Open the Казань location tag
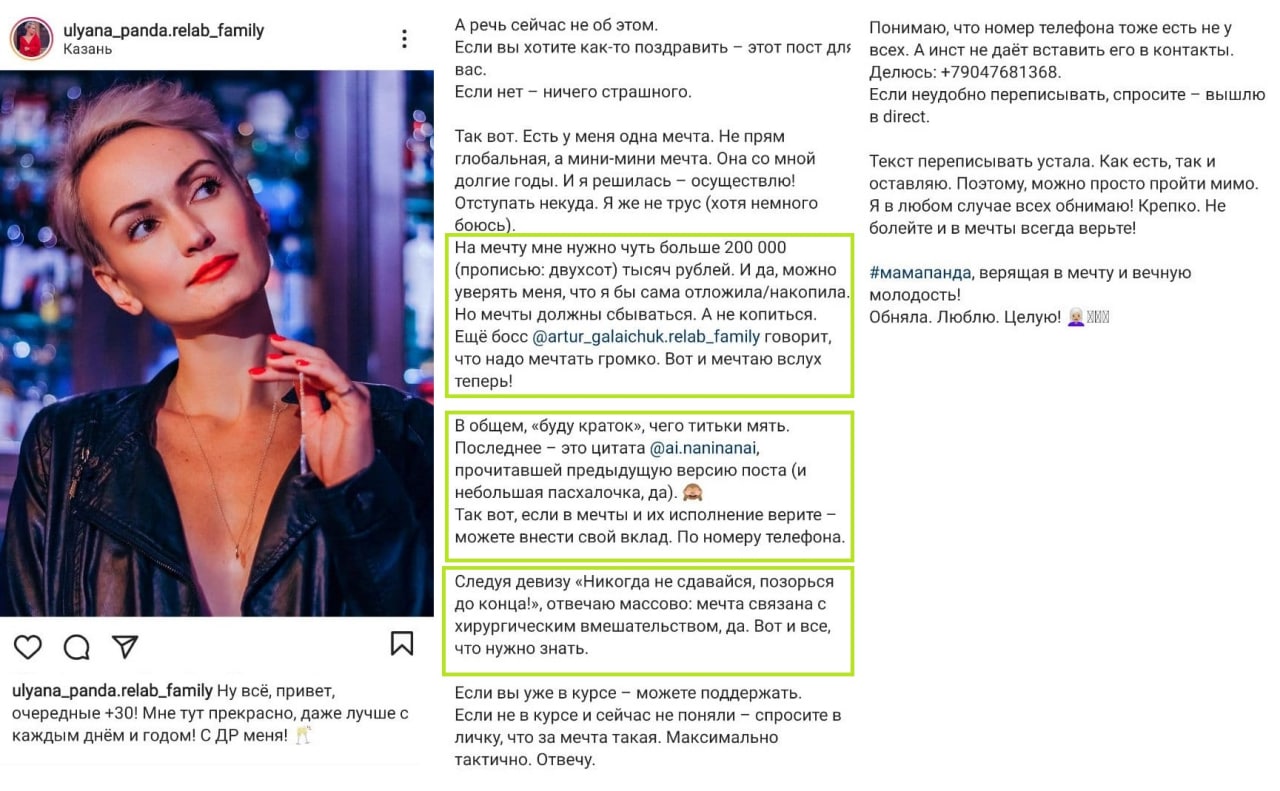 [x=87, y=49]
